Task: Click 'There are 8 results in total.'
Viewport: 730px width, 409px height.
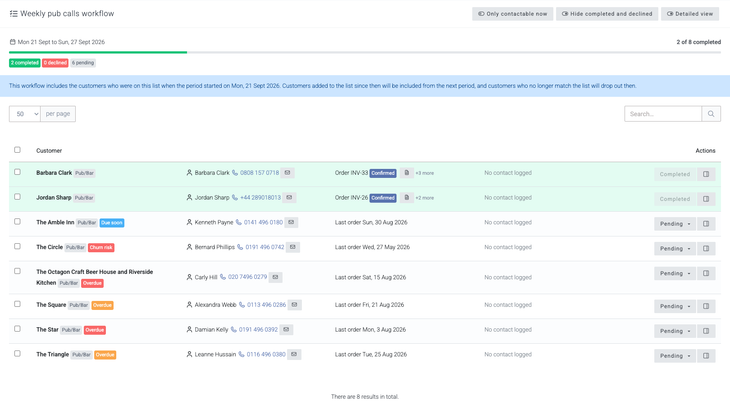Action: (x=365, y=397)
